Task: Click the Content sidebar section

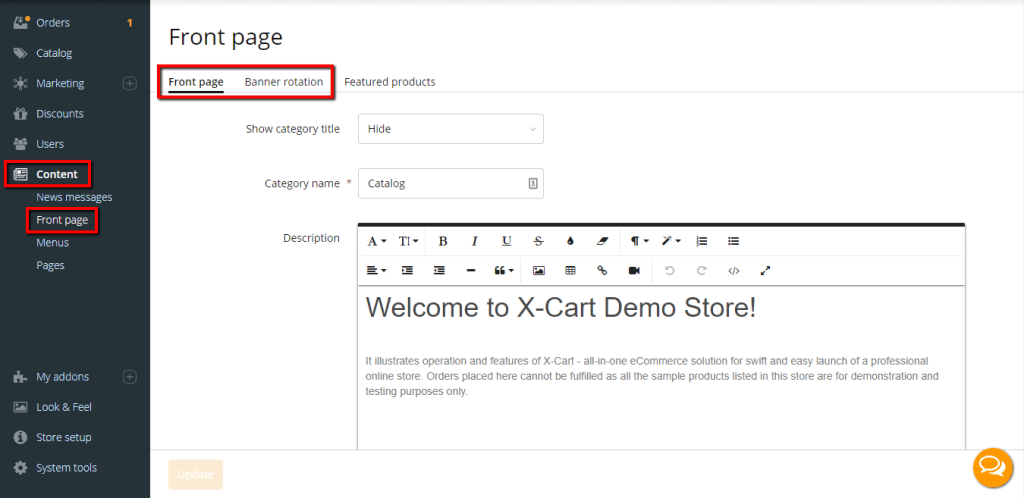Action: pos(57,174)
